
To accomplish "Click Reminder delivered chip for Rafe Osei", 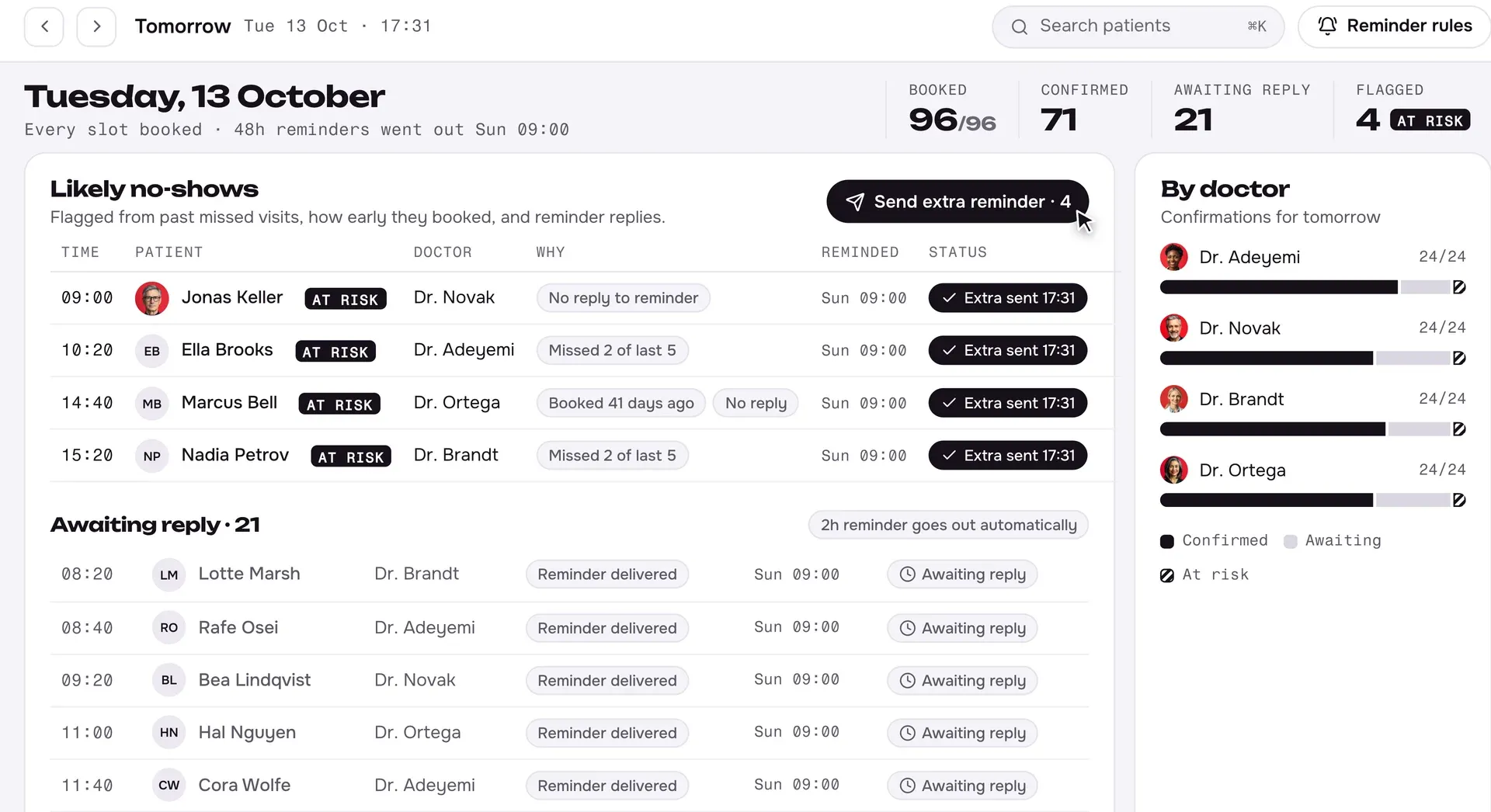I will pyautogui.click(x=607, y=628).
